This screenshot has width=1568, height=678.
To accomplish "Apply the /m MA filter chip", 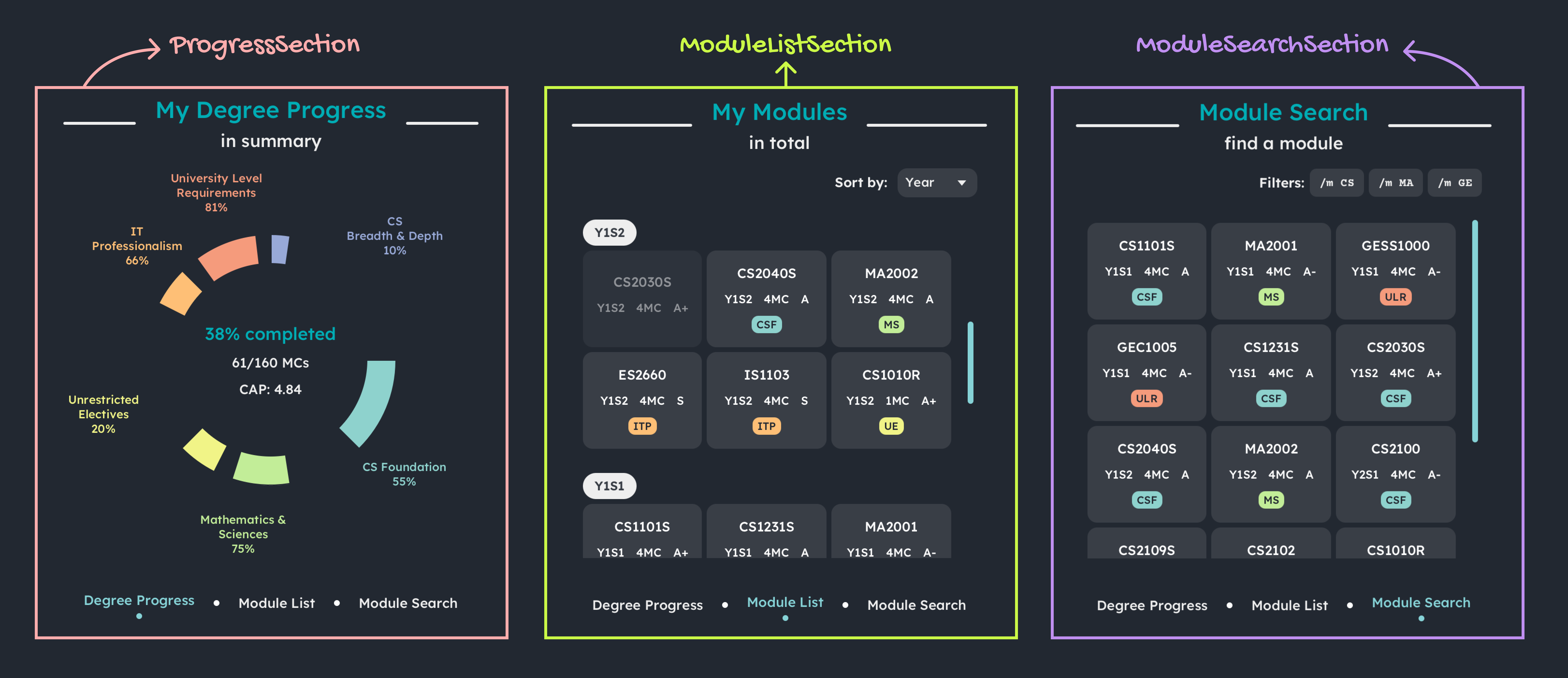I will coord(1395,183).
